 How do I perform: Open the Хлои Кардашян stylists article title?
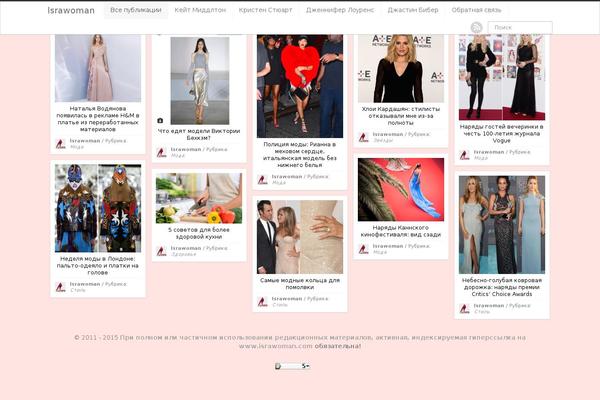click(x=401, y=116)
